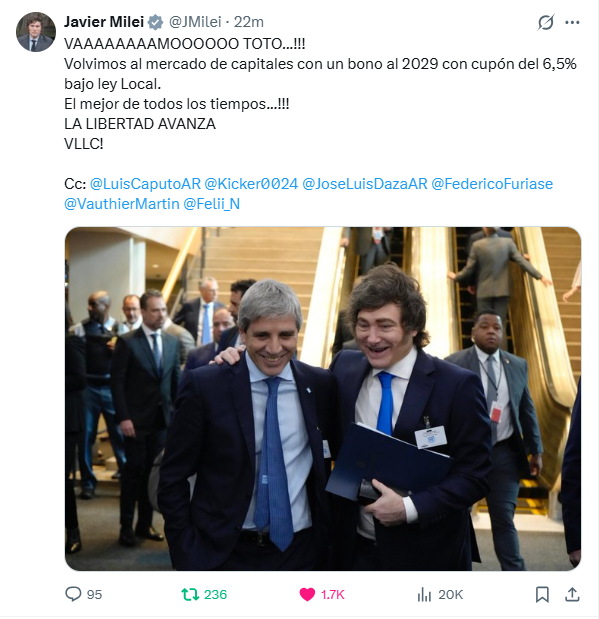This screenshot has width=599, height=619.
Task: Open the three-dot more options menu
Action: [572, 23]
